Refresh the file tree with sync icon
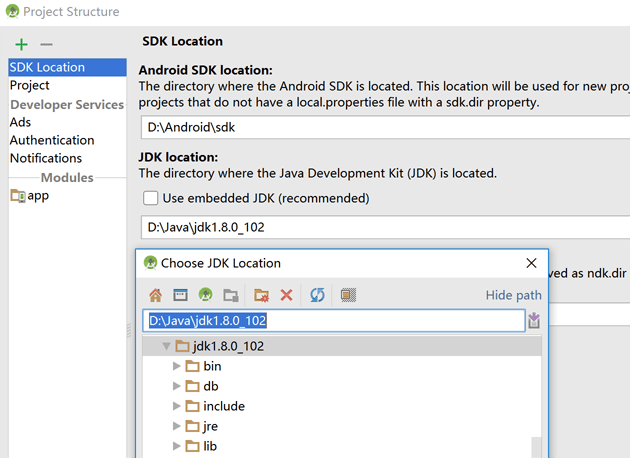The image size is (630, 458). tap(317, 295)
